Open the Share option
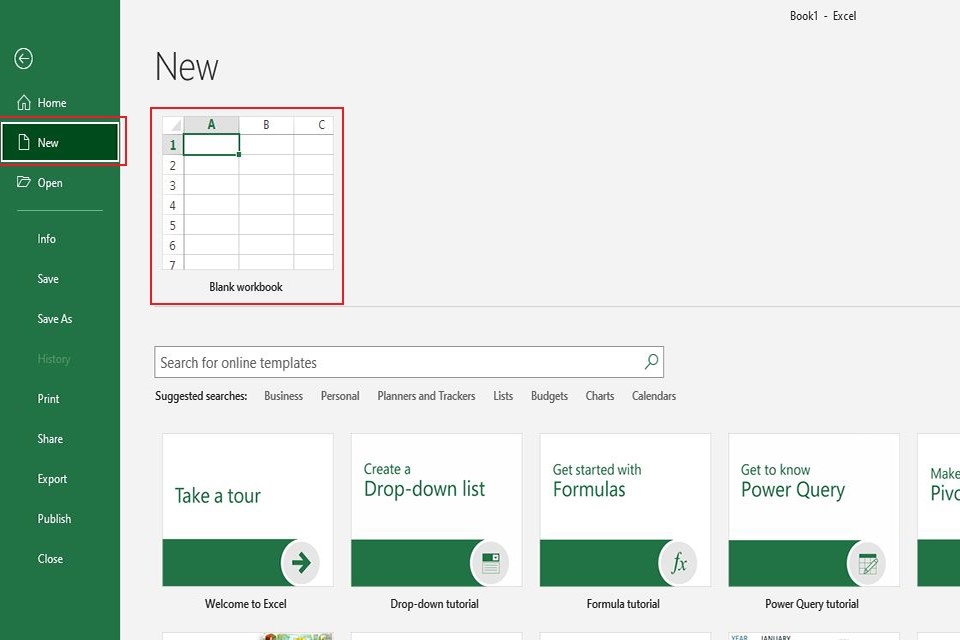This screenshot has height=640, width=960. click(x=60, y=439)
